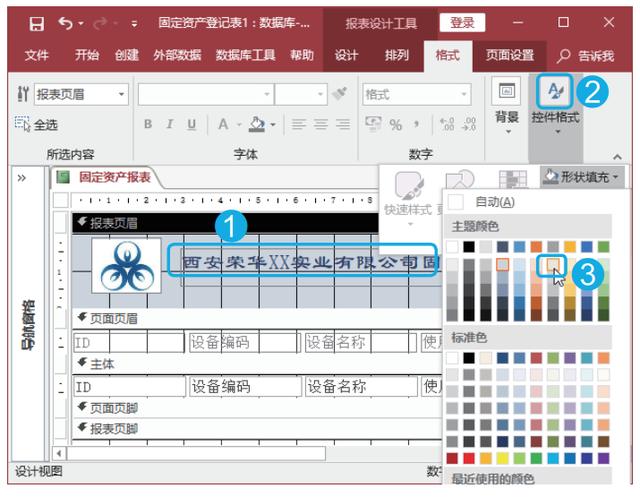This screenshot has width=640, height=497.
Task: Undo the last action
Action: point(65,23)
